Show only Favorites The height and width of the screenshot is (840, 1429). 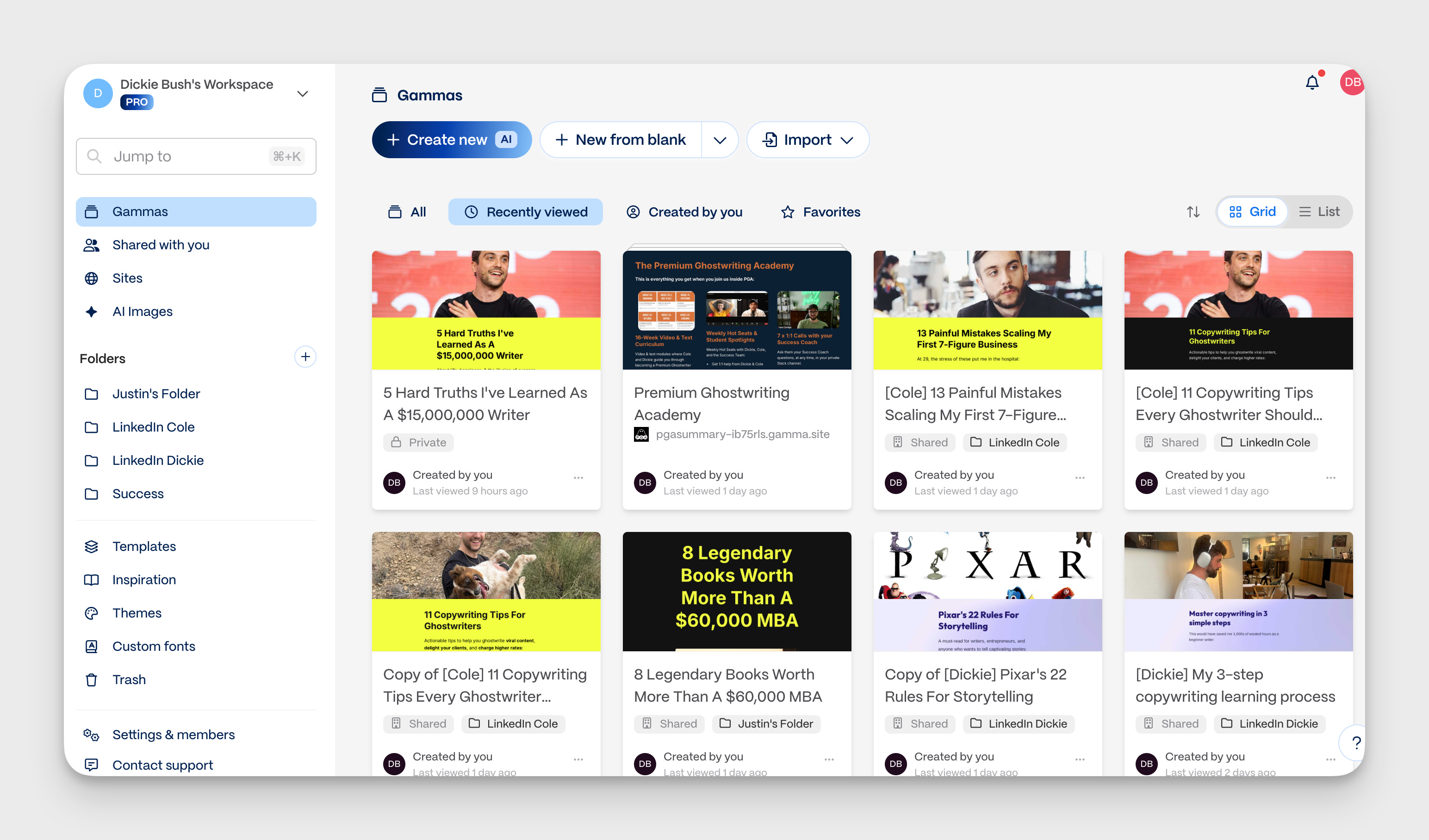tap(820, 212)
